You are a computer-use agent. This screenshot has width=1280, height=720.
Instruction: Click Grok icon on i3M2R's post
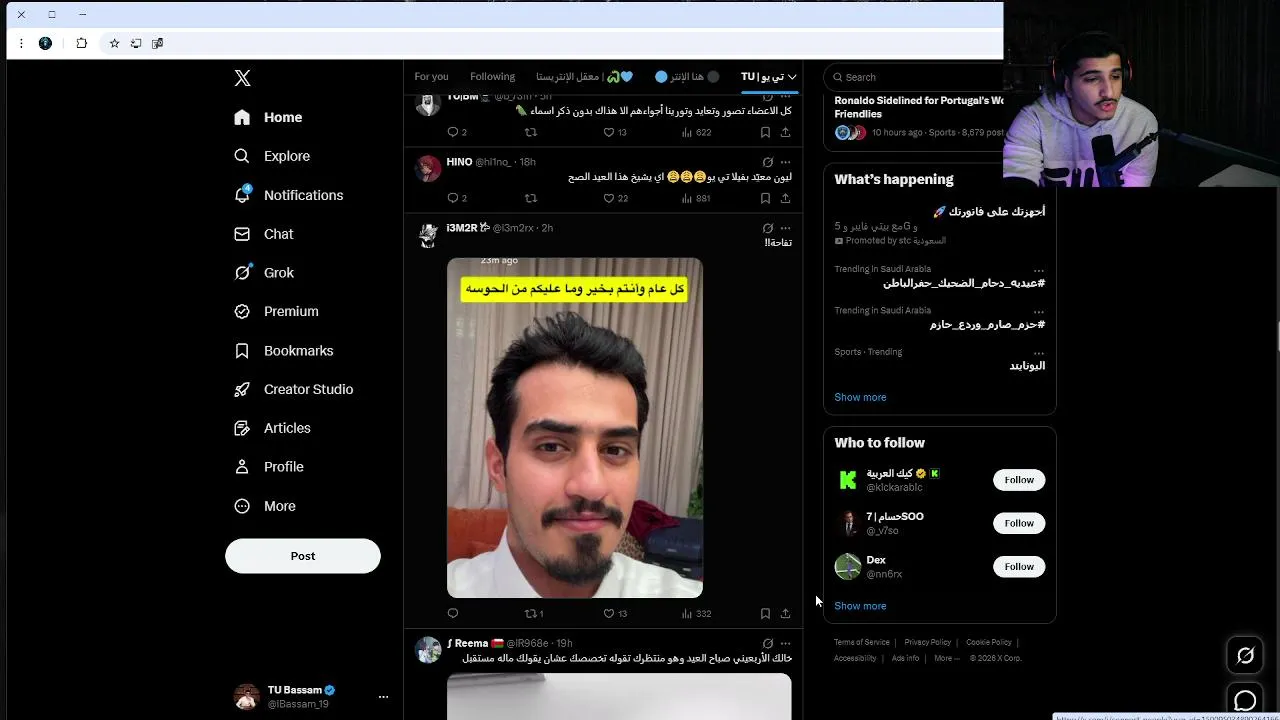(x=767, y=228)
